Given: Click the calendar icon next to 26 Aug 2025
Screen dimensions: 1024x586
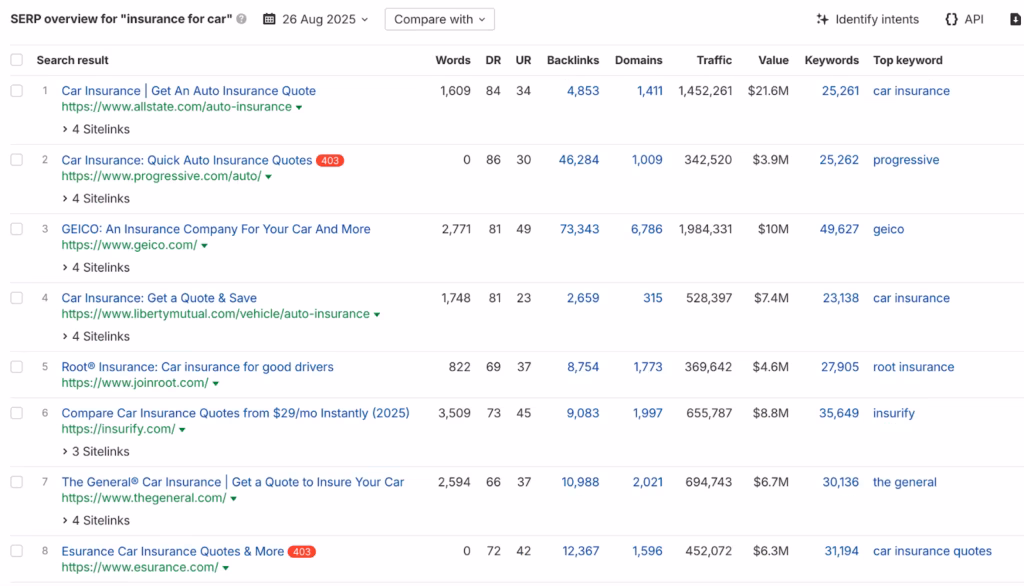Looking at the screenshot, I should click(x=270, y=19).
